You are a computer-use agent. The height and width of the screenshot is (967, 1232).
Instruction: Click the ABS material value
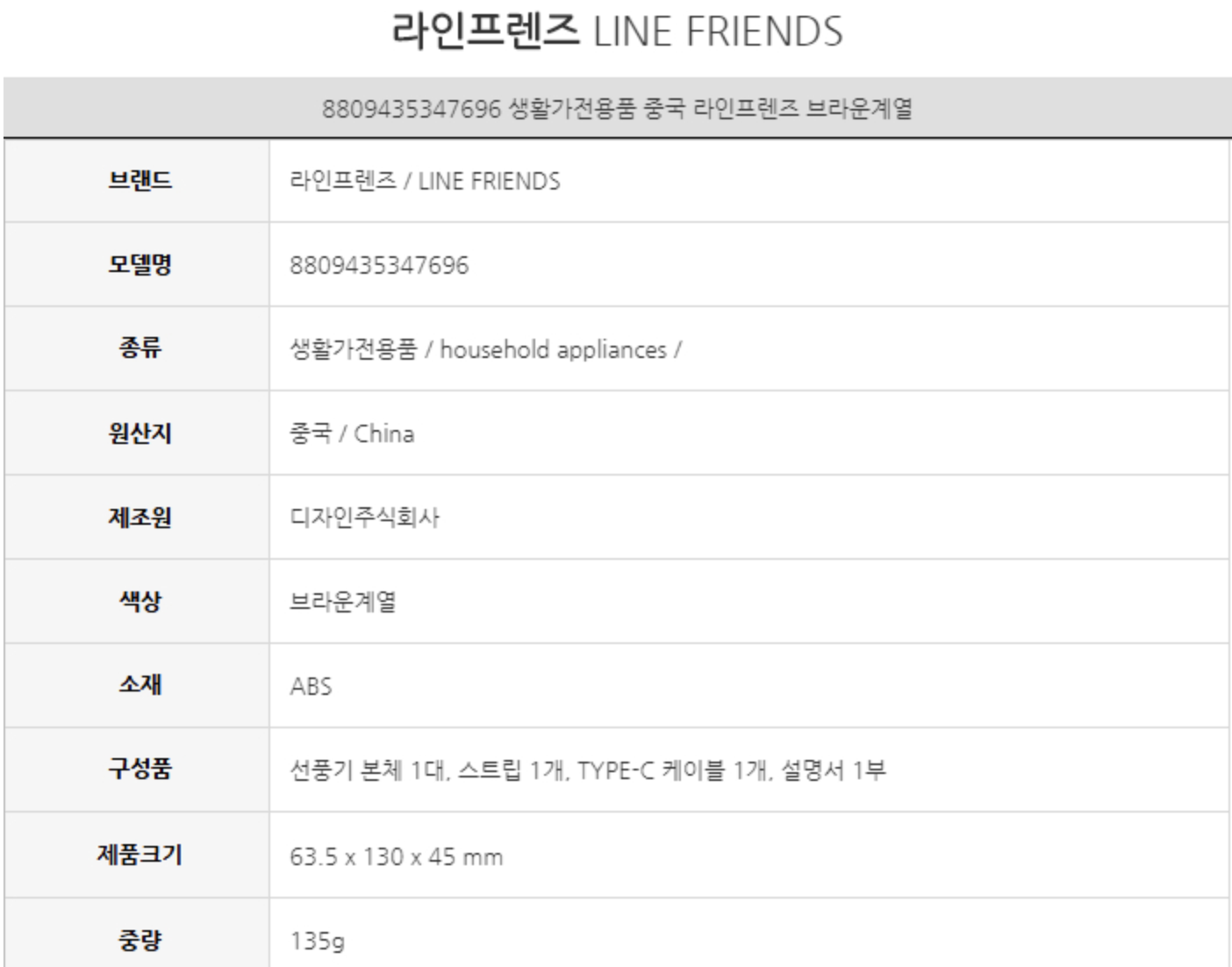(x=311, y=686)
